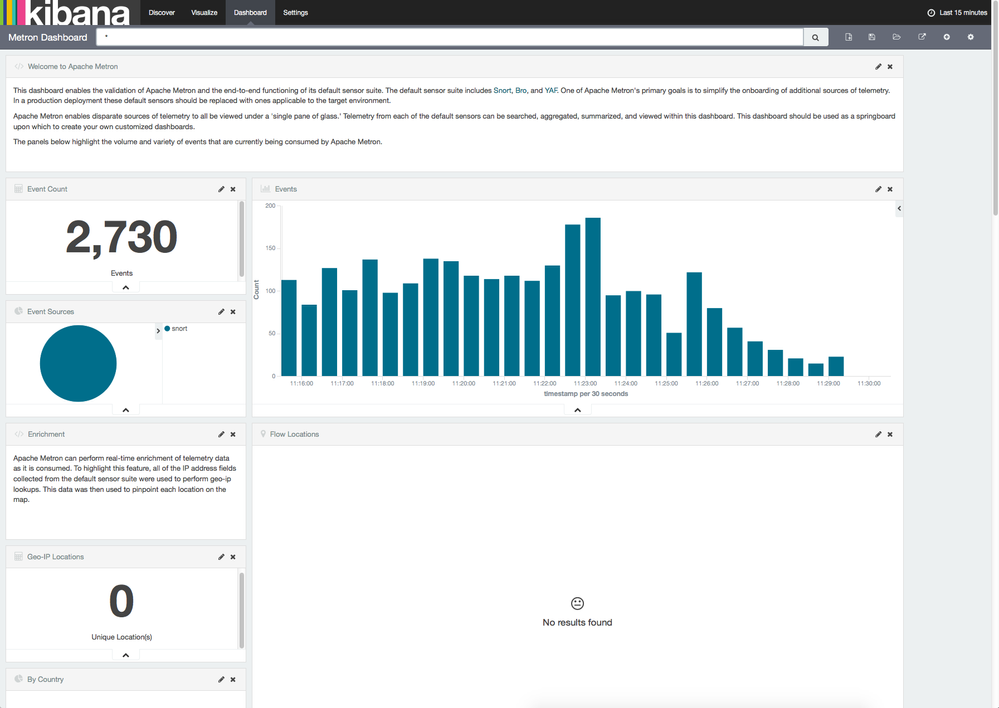Image resolution: width=999 pixels, height=708 pixels.
Task: Follow the Snort link in the welcome text
Action: 504,89
